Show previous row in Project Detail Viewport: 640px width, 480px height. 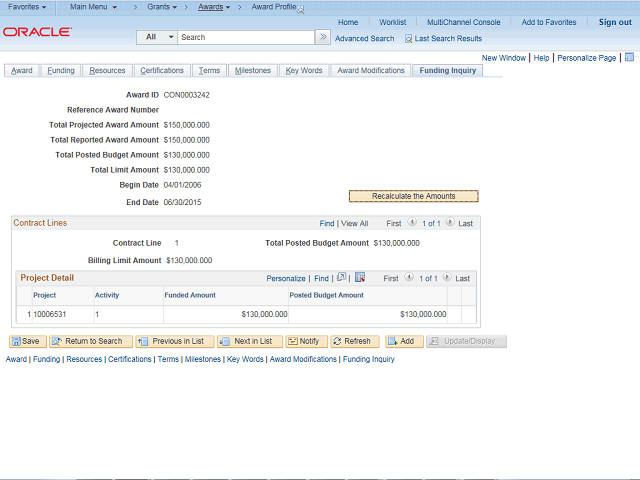click(409, 277)
